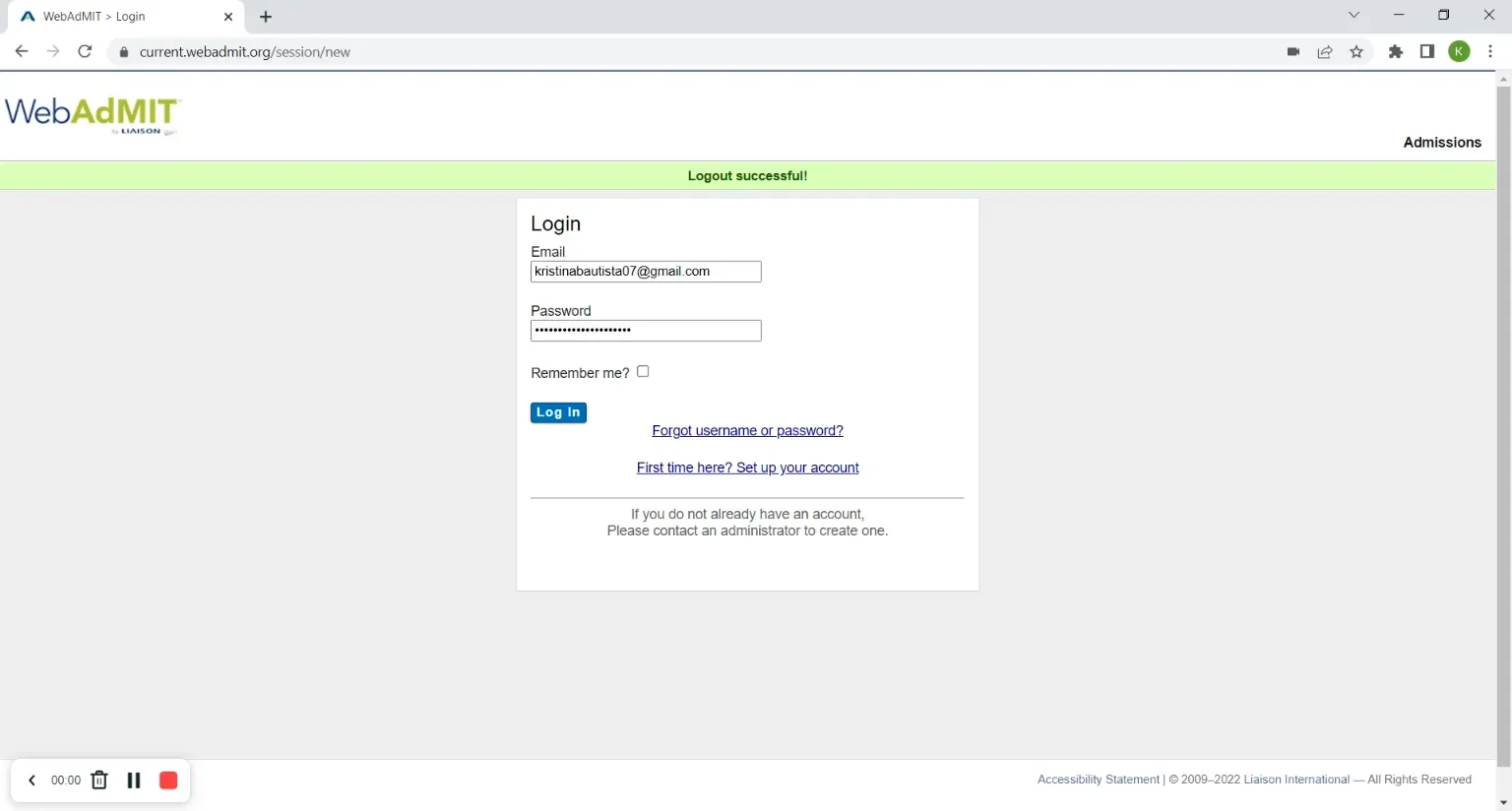Open Forgot username or password link

[747, 431]
